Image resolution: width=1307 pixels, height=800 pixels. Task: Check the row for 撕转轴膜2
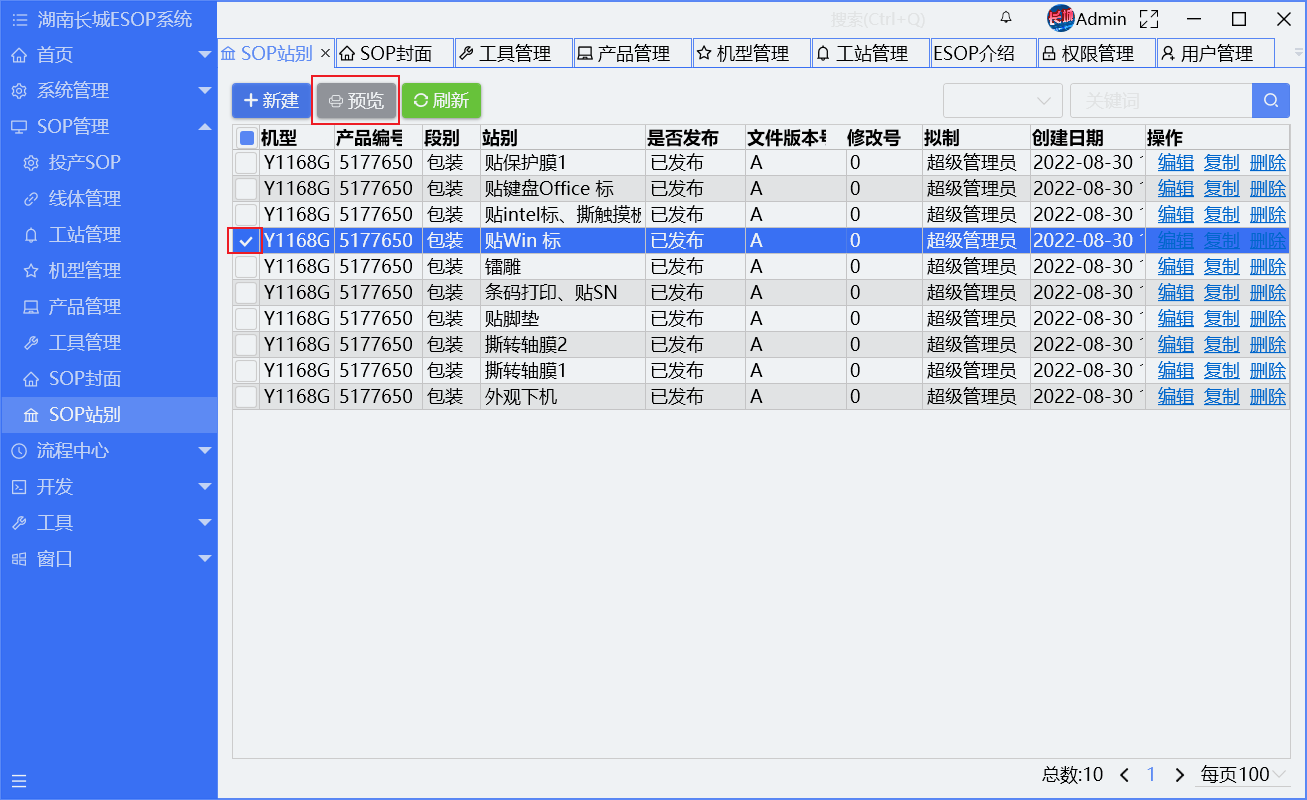coord(246,345)
